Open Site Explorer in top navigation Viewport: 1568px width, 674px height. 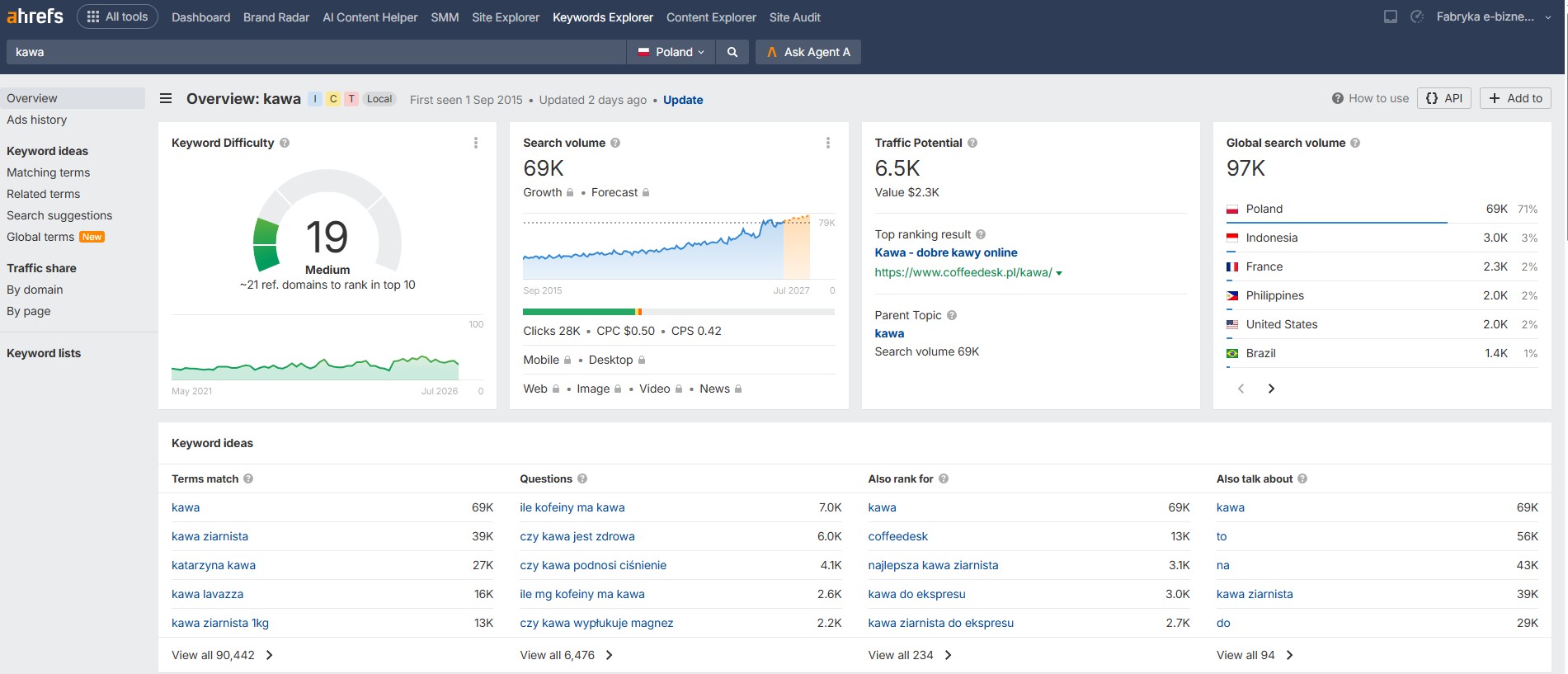[x=506, y=17]
